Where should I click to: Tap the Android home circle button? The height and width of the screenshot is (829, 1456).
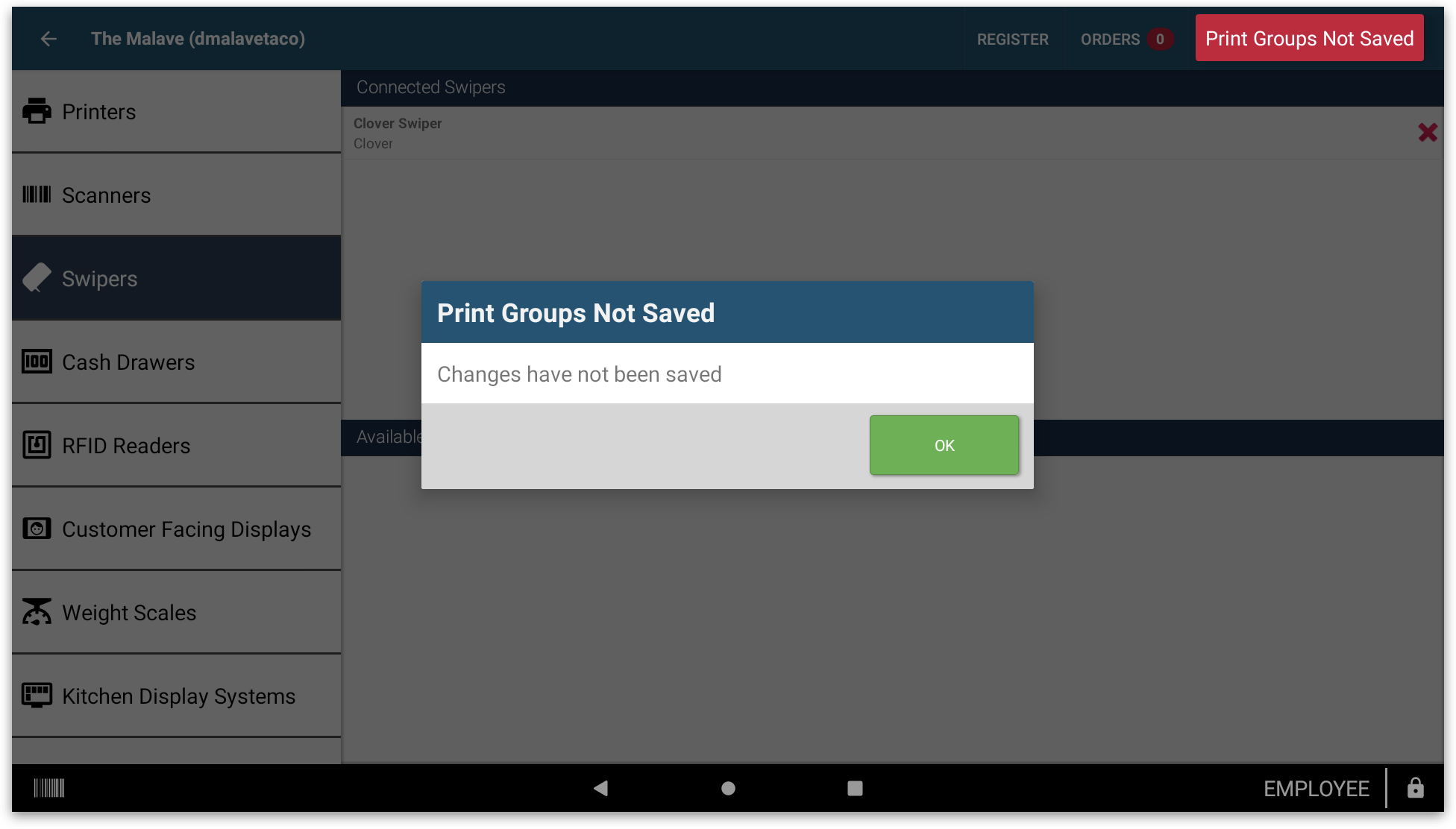(727, 788)
